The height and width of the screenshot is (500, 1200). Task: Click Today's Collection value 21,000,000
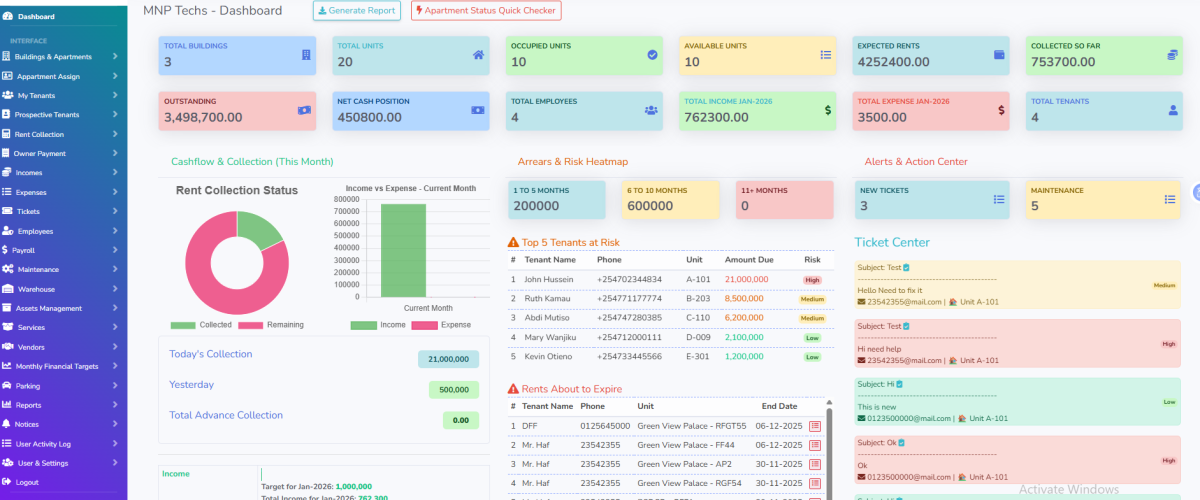click(449, 359)
